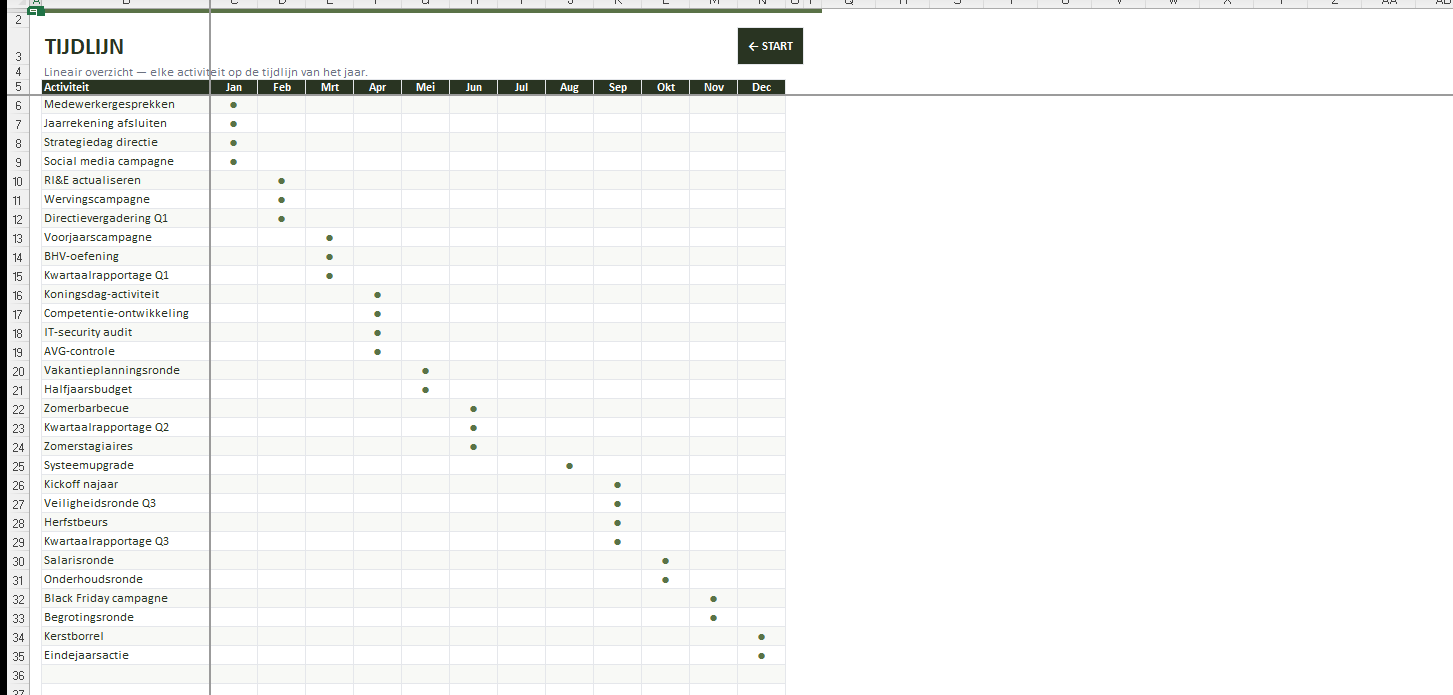Viewport: 1453px width, 695px height.
Task: Click the Halfjaarsbudget dot in Mei
Action: 425,390
